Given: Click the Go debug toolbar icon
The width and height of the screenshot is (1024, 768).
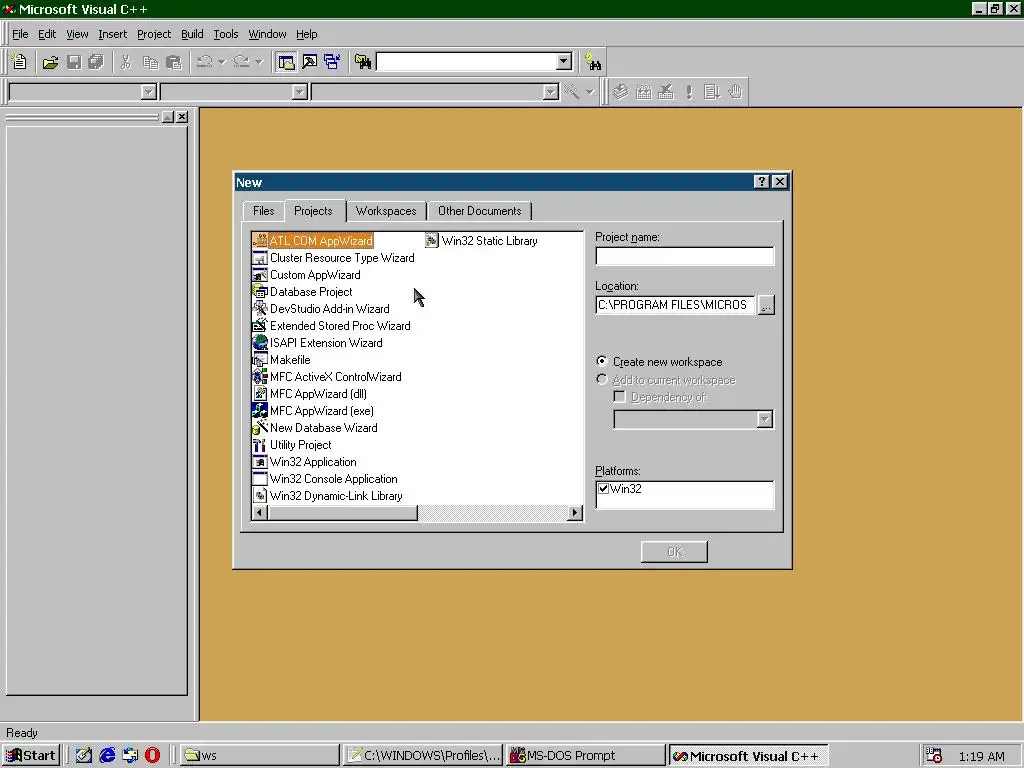Looking at the screenshot, I should [712, 92].
